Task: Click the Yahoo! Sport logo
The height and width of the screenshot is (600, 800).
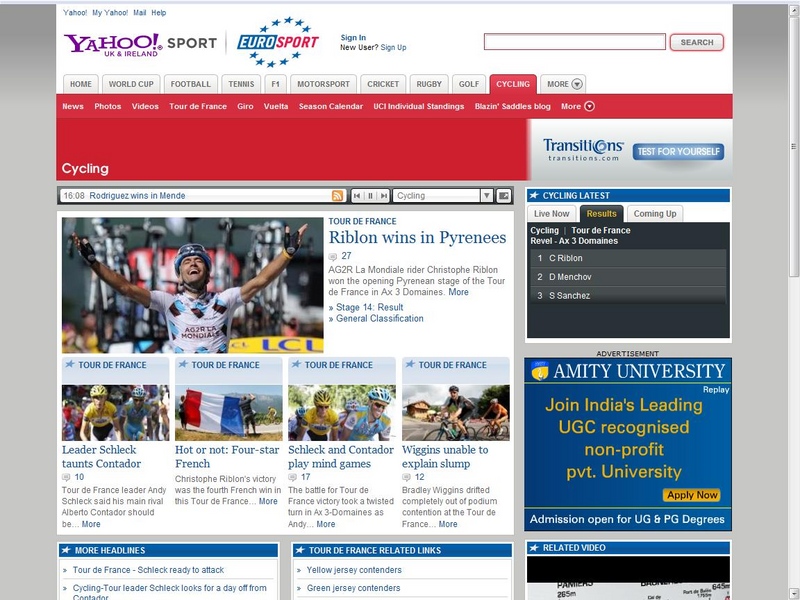Action: pos(140,44)
